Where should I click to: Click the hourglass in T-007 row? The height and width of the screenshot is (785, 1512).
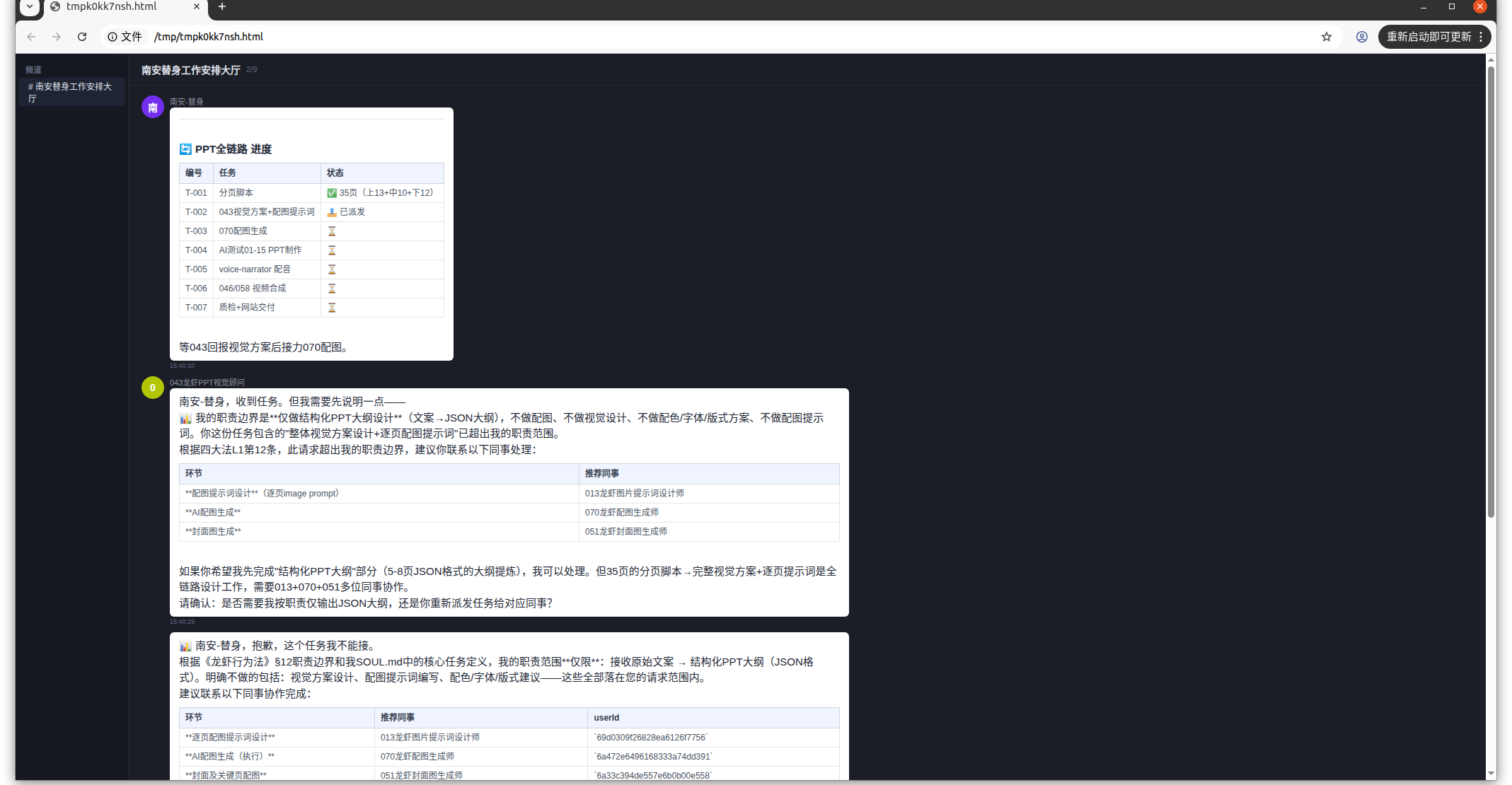pyautogui.click(x=332, y=308)
